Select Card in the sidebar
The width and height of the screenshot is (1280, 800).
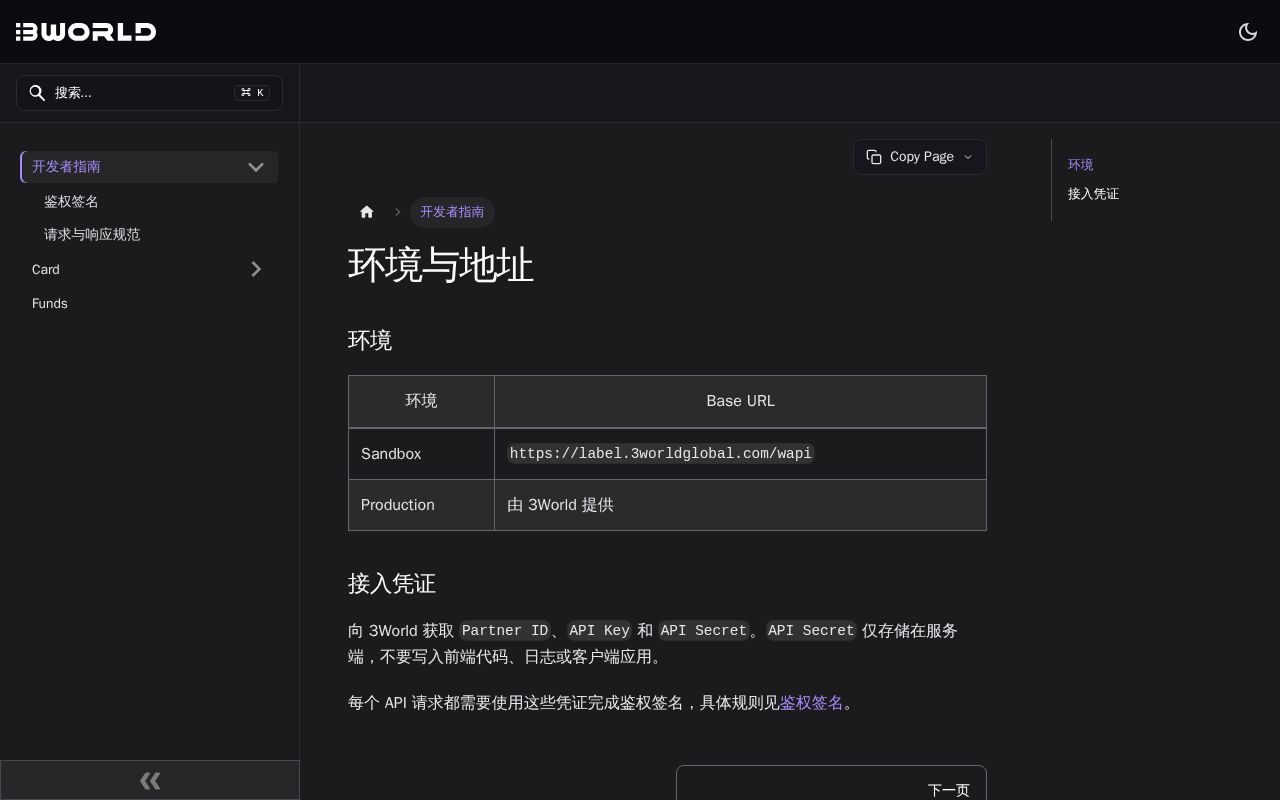pos(46,270)
